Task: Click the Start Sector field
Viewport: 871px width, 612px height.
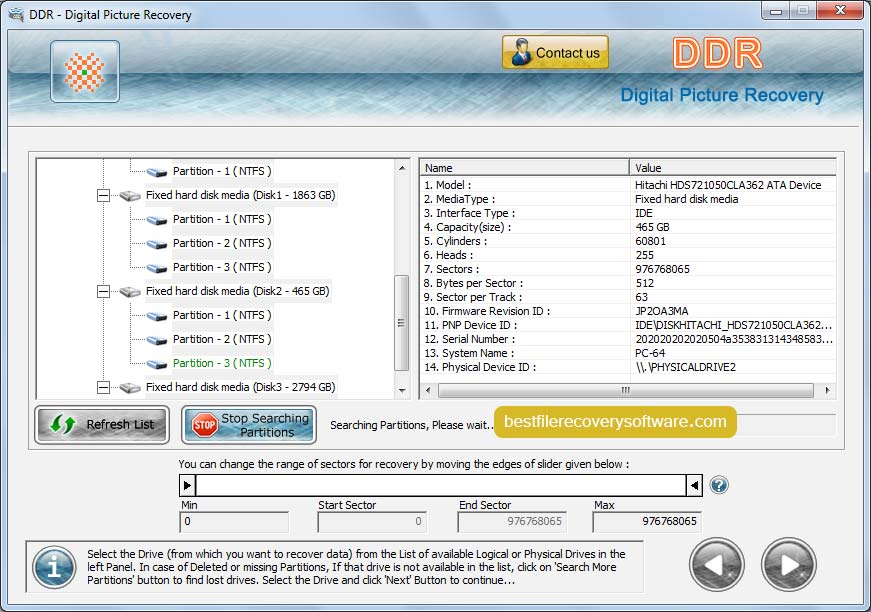Action: click(372, 521)
